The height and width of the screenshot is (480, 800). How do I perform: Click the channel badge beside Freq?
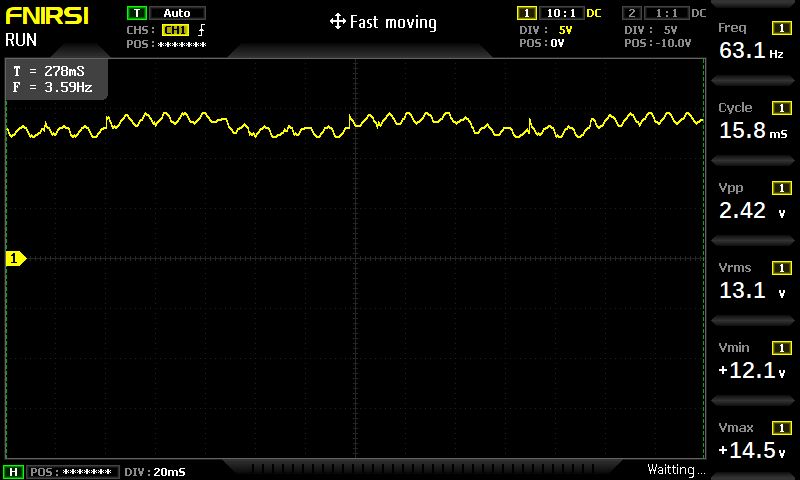(782, 28)
